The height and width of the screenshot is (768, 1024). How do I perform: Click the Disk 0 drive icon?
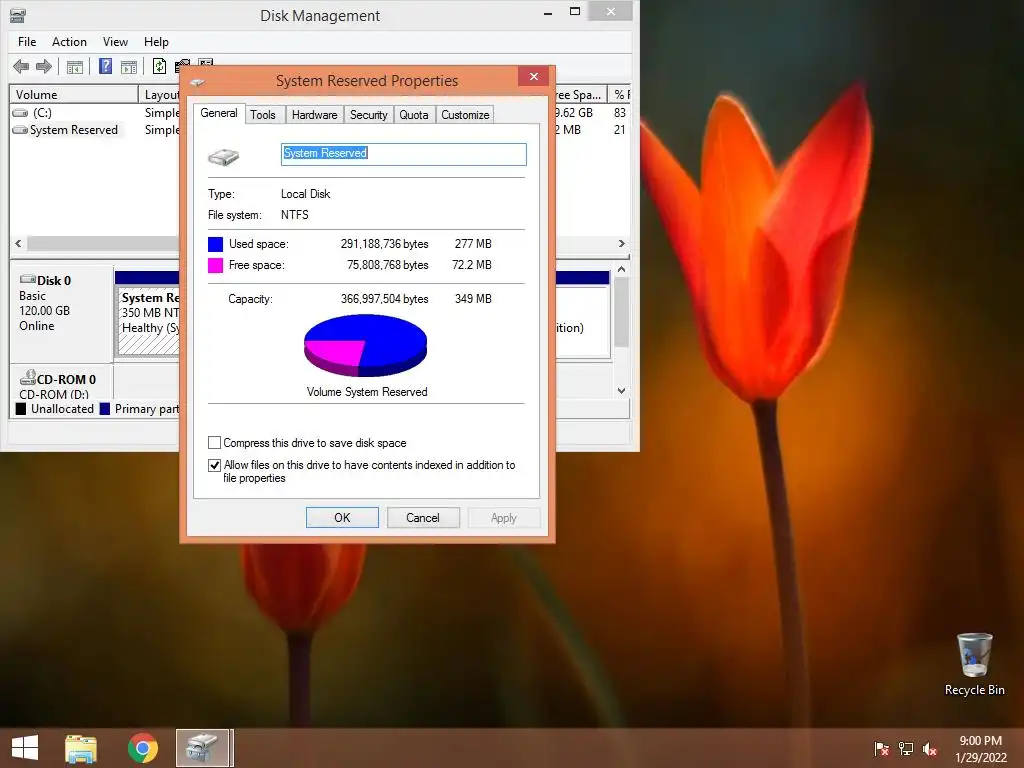click(x=27, y=280)
